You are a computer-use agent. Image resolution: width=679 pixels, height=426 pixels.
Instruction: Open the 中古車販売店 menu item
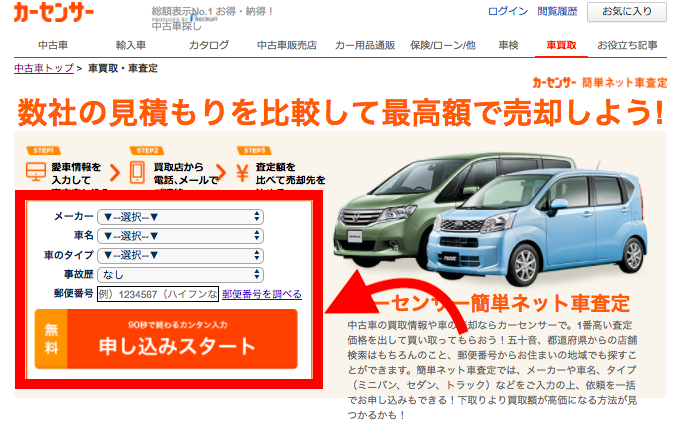[287, 45]
